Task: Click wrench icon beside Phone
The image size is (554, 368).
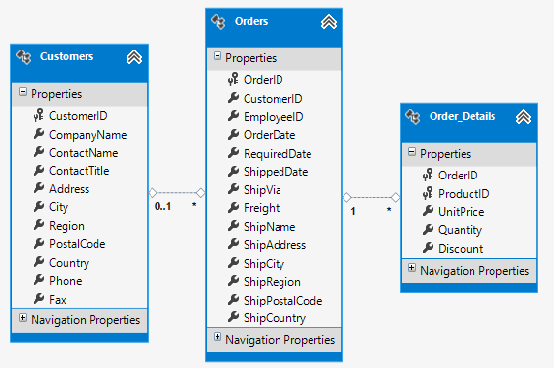Action: 39,280
